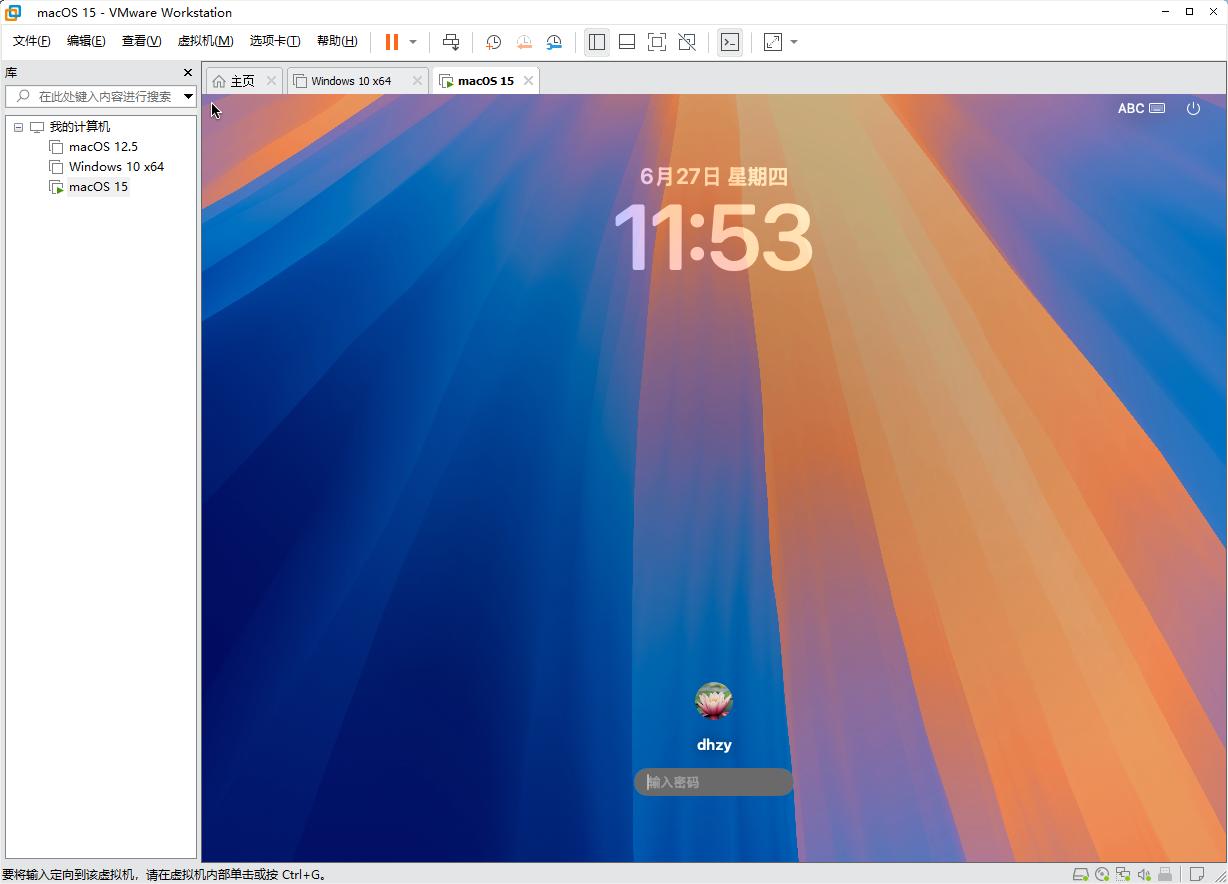This screenshot has width=1228, height=884.
Task: Click the macOS power button icon
Action: click(1193, 108)
